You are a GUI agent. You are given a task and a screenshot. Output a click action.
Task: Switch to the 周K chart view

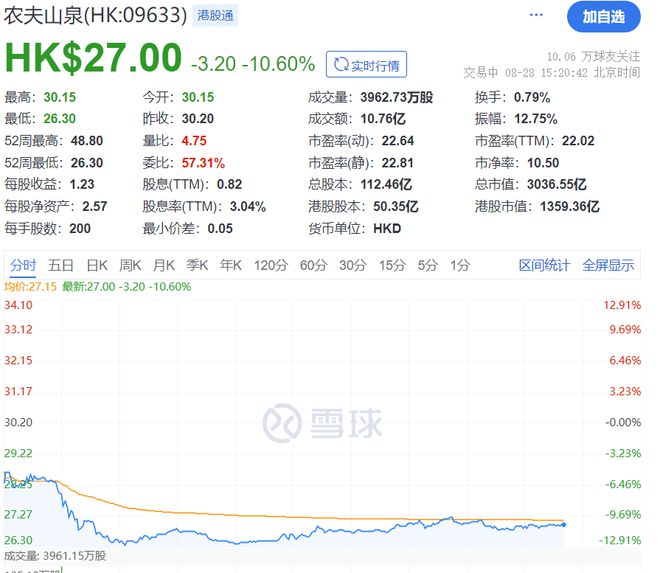131,265
